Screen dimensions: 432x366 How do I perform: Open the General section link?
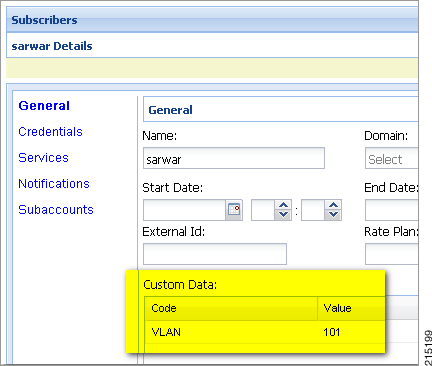[x=44, y=106]
